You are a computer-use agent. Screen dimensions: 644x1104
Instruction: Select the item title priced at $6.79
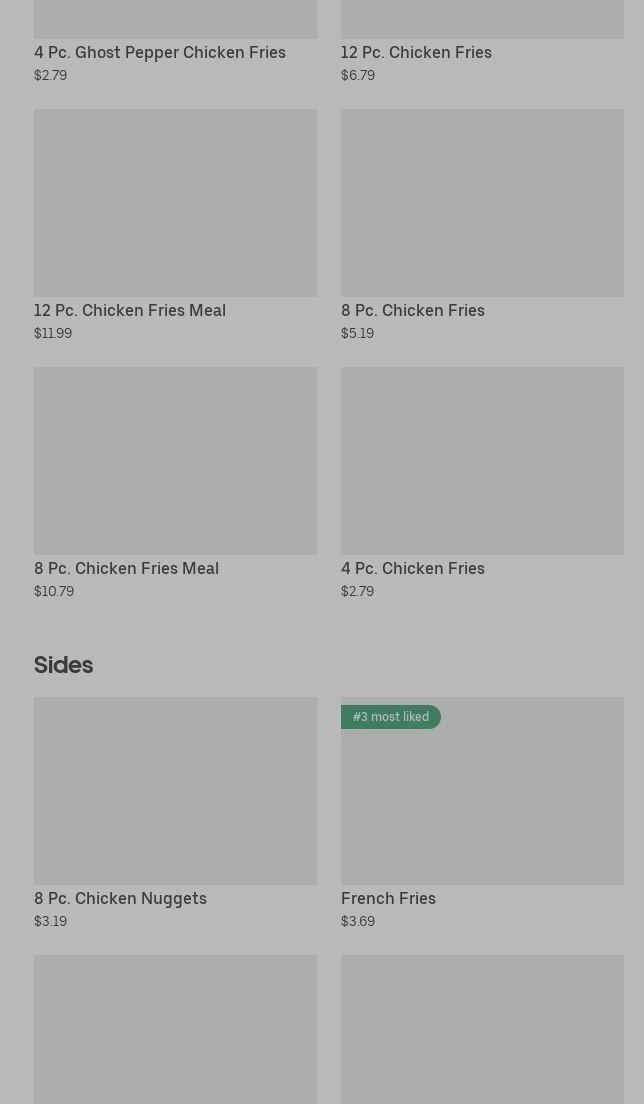[x=416, y=52]
